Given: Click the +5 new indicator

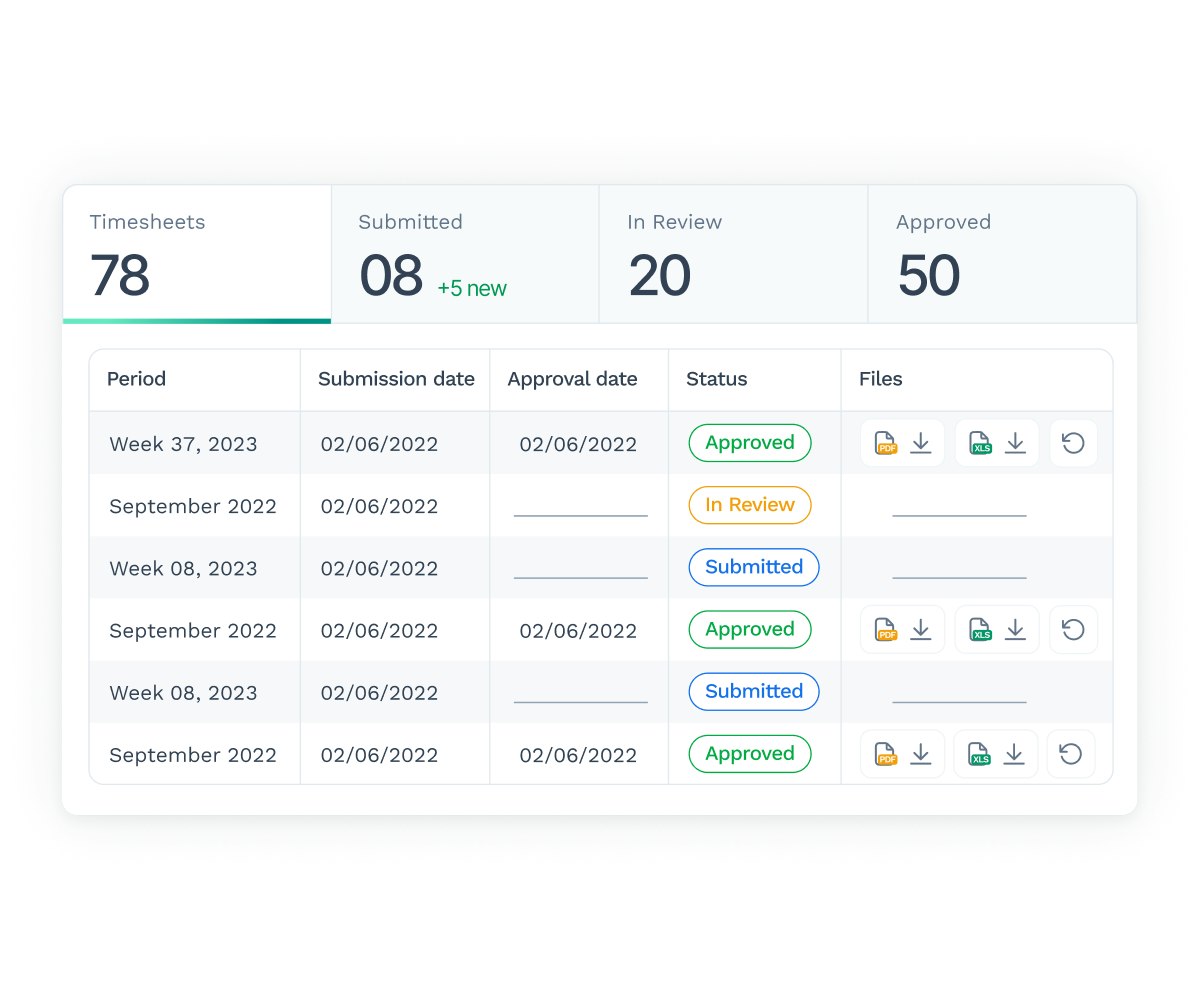Looking at the screenshot, I should coord(472,289).
